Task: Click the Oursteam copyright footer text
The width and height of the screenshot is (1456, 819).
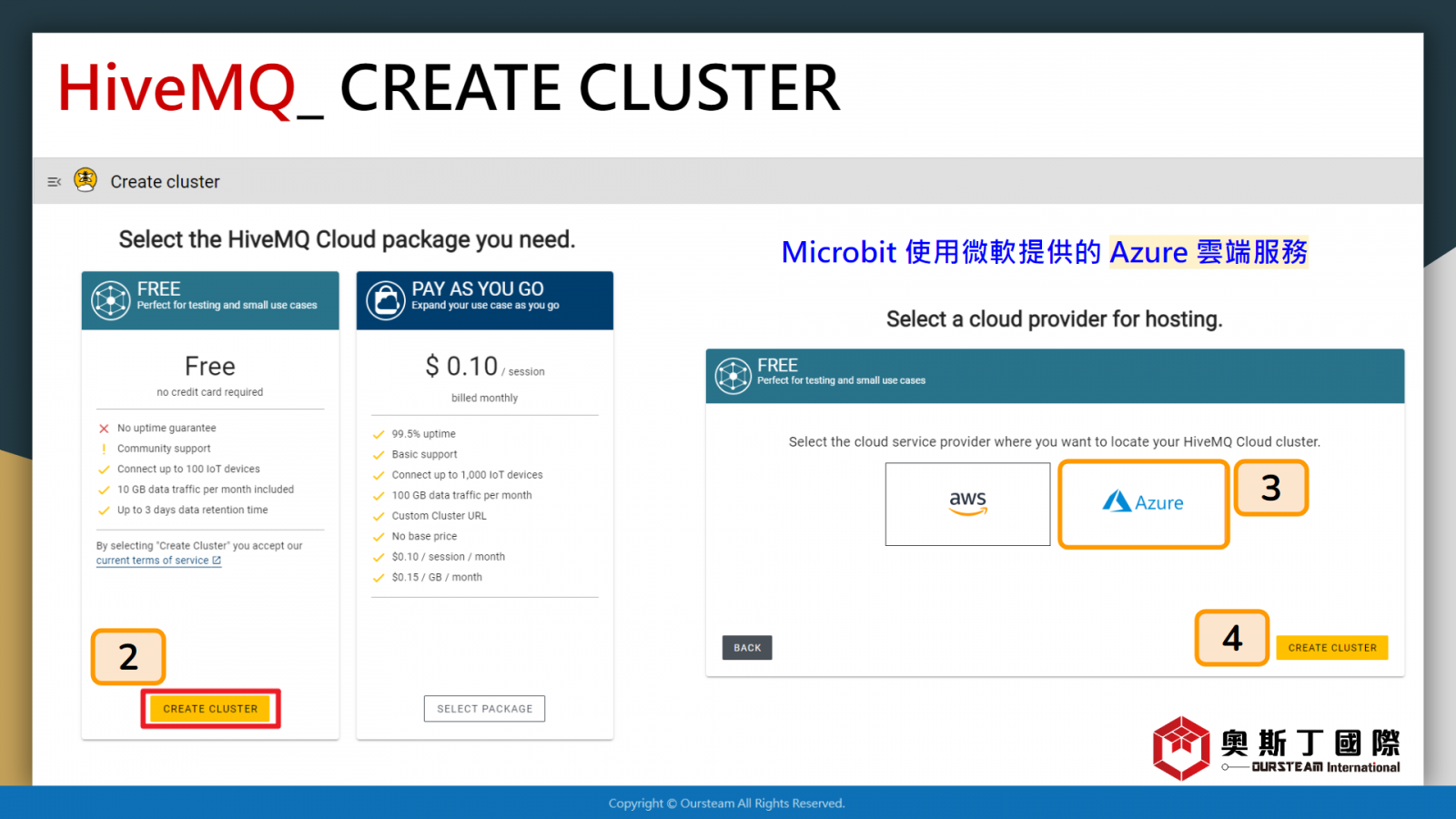Action: click(727, 804)
